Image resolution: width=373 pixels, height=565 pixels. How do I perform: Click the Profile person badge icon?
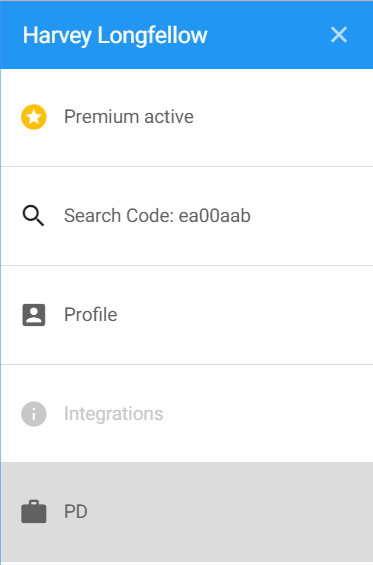tap(34, 315)
